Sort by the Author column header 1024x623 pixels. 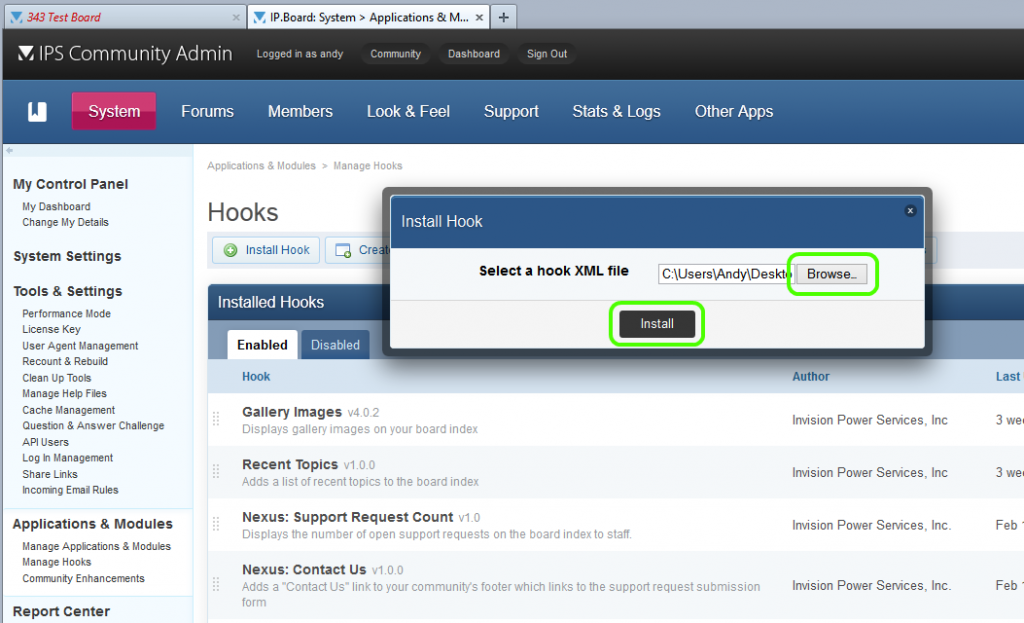(810, 377)
